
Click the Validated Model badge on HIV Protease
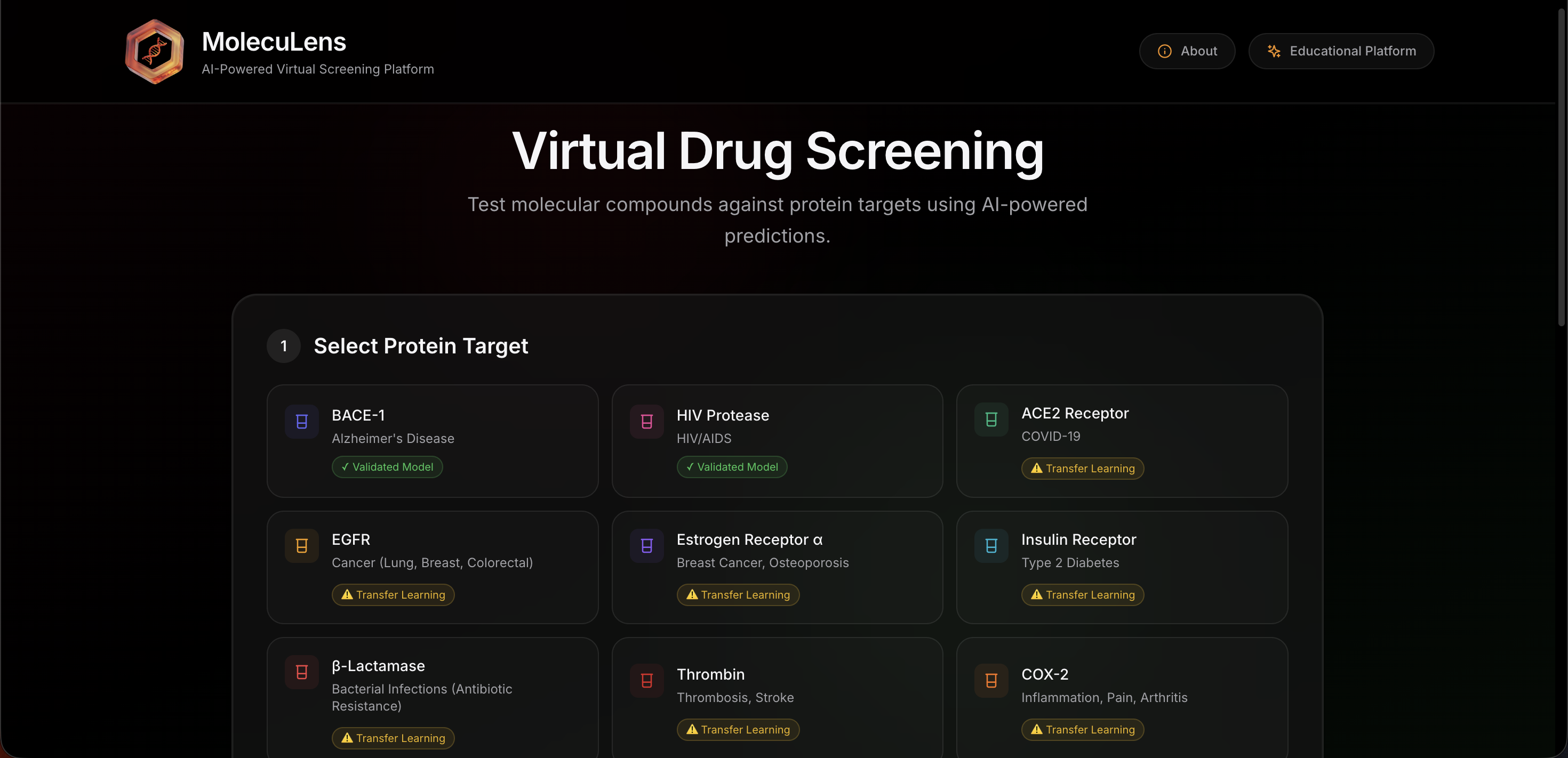731,466
